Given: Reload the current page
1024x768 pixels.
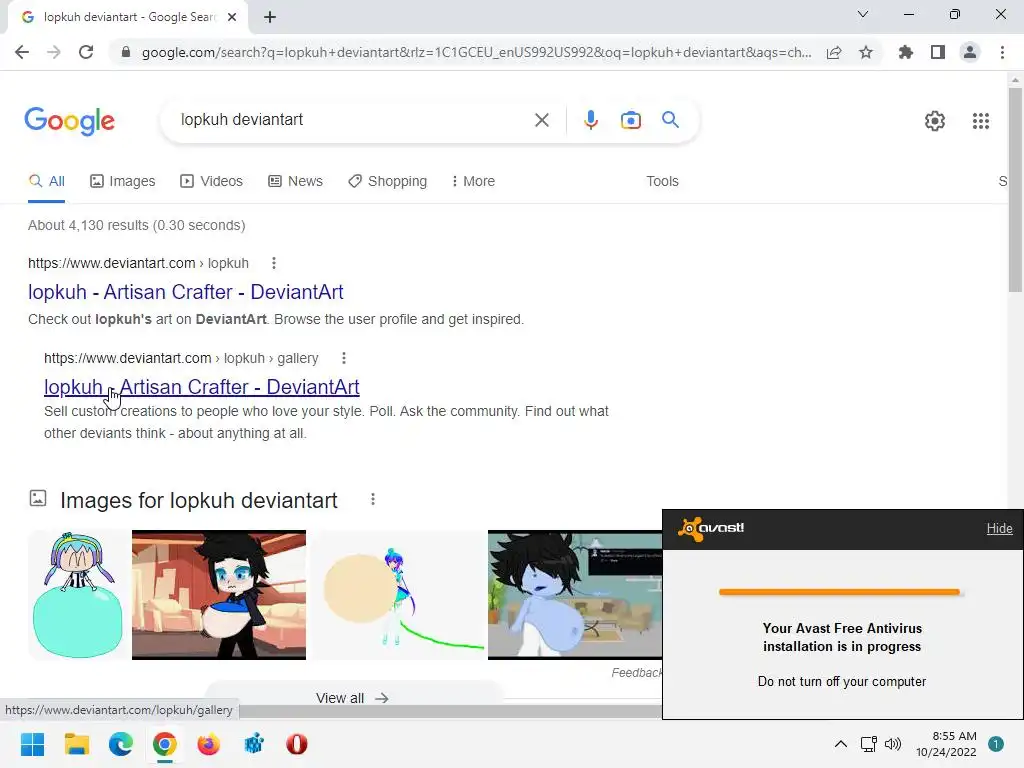Looking at the screenshot, I should coord(86,52).
